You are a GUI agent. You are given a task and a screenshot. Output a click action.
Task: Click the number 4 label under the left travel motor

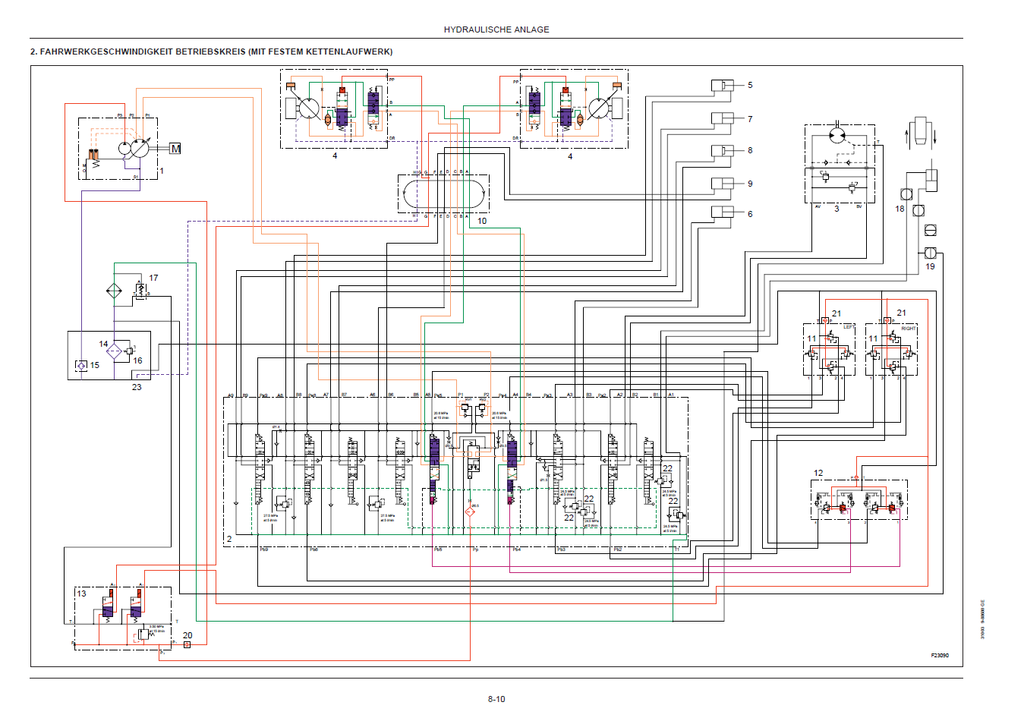click(x=335, y=156)
